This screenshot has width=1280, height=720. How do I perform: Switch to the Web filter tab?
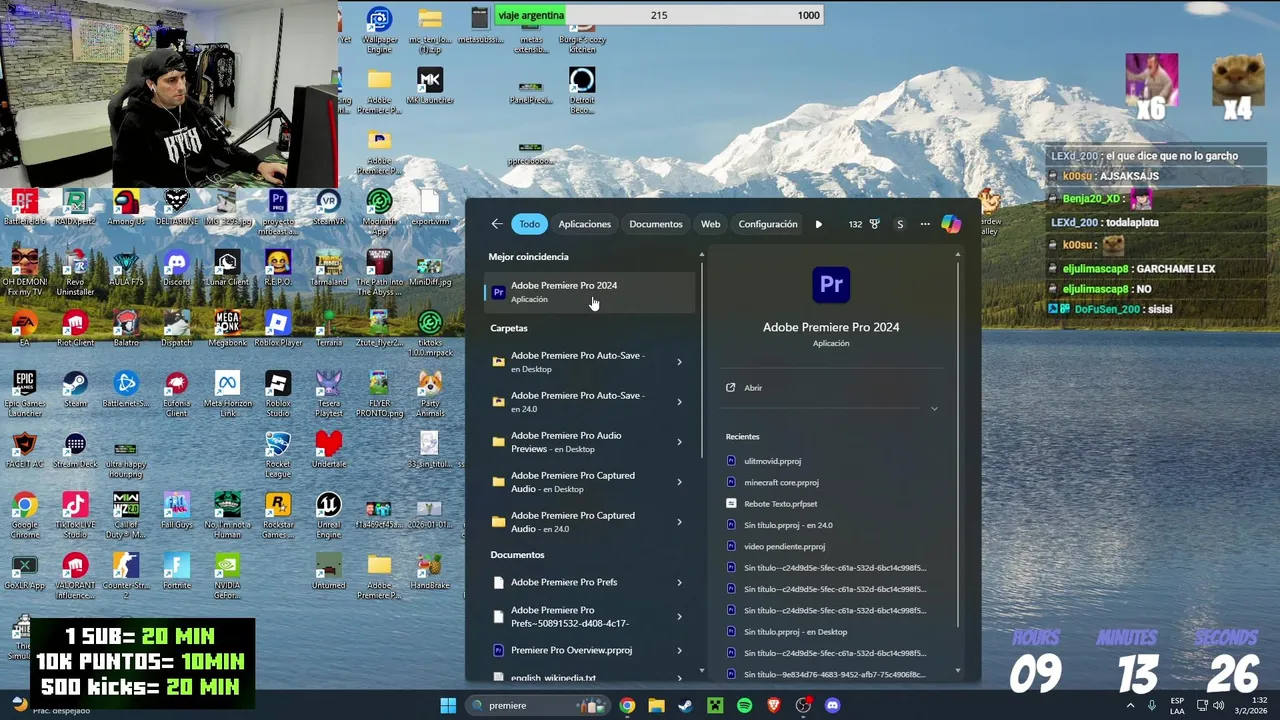coord(711,224)
